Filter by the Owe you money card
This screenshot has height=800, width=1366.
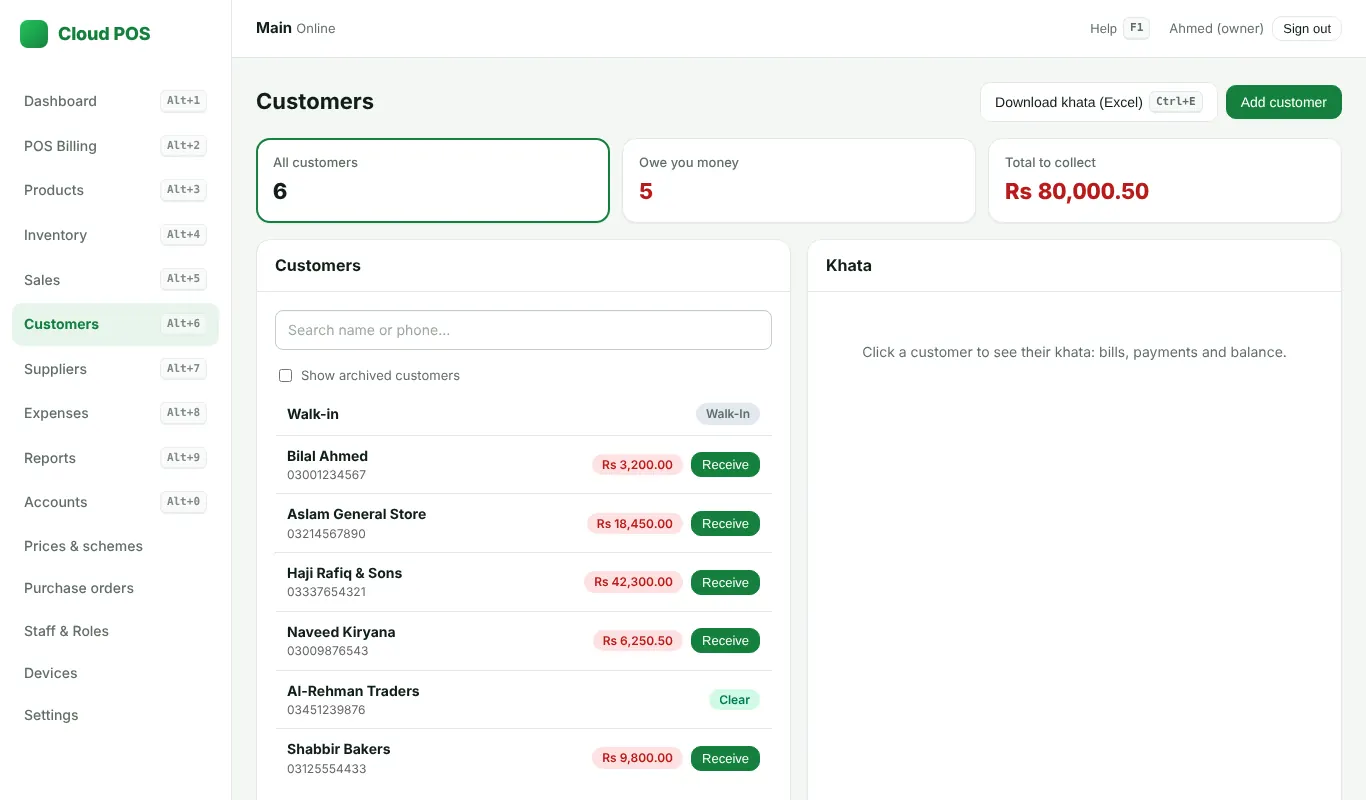pyautogui.click(x=799, y=180)
